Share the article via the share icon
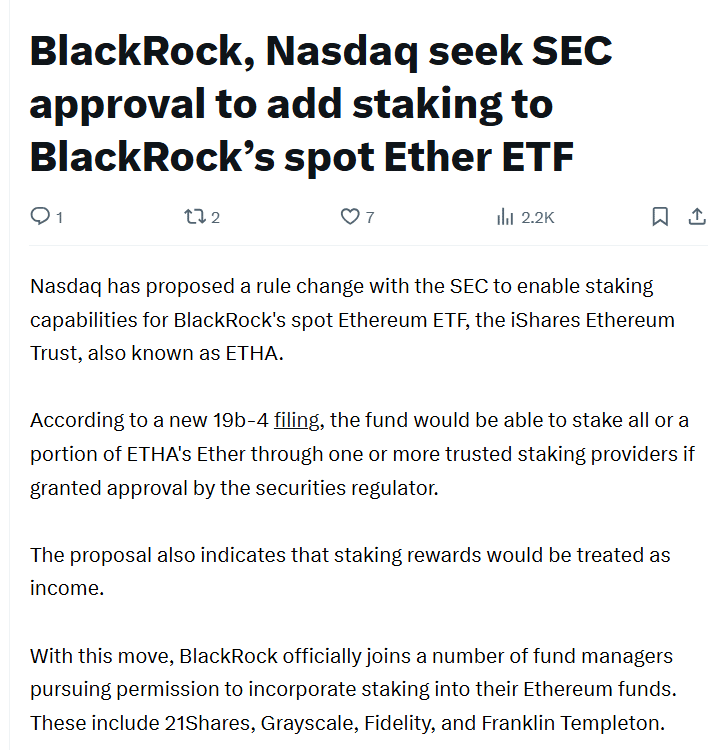 [697, 216]
